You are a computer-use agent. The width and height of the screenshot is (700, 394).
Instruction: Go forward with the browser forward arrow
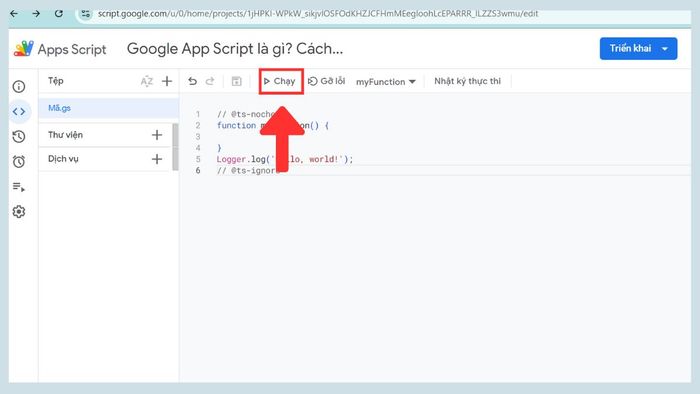click(36, 14)
